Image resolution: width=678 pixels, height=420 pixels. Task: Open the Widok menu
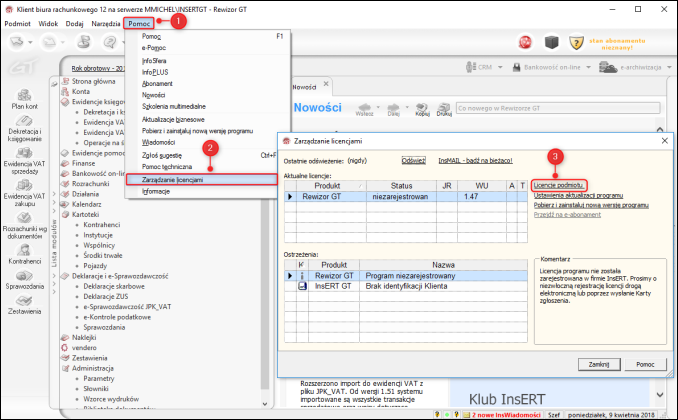tap(48, 23)
